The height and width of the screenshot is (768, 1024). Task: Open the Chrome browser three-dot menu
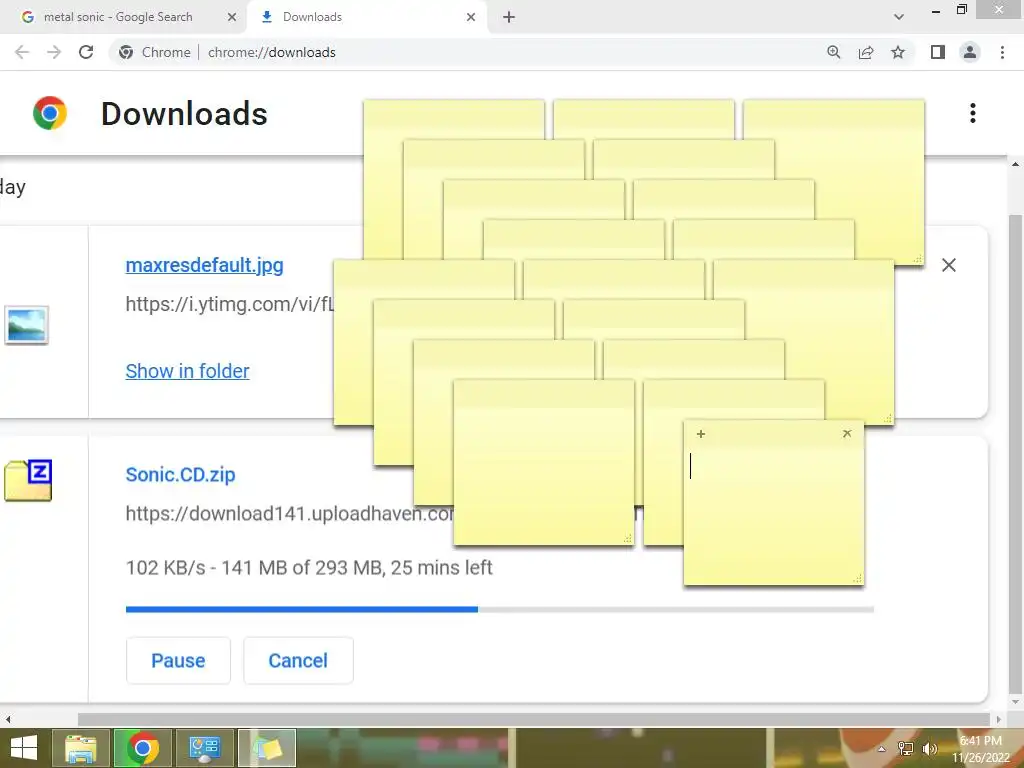point(1002,52)
